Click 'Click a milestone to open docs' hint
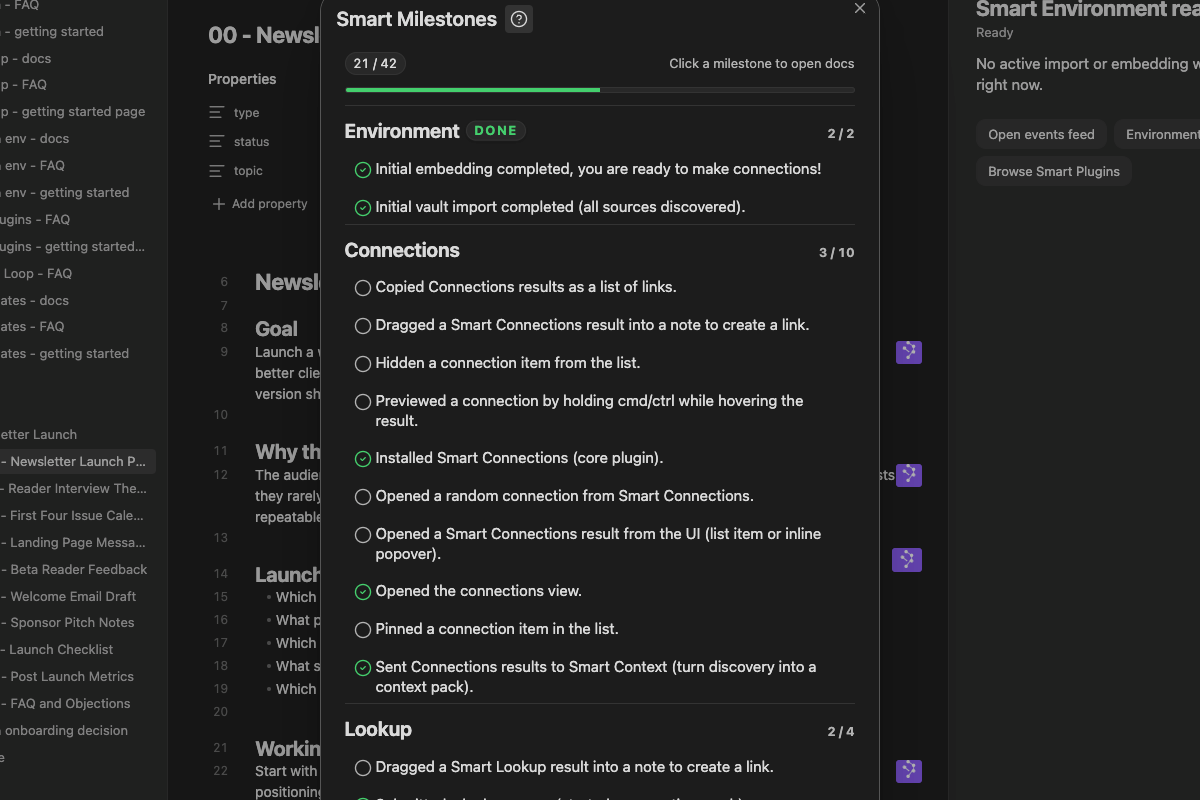Screen dimensions: 1200x800 762,64
